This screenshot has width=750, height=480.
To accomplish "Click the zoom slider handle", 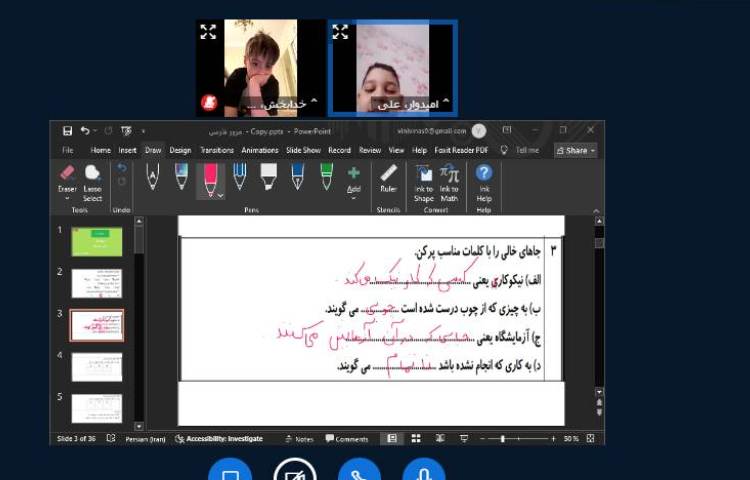I will click(x=503, y=438).
